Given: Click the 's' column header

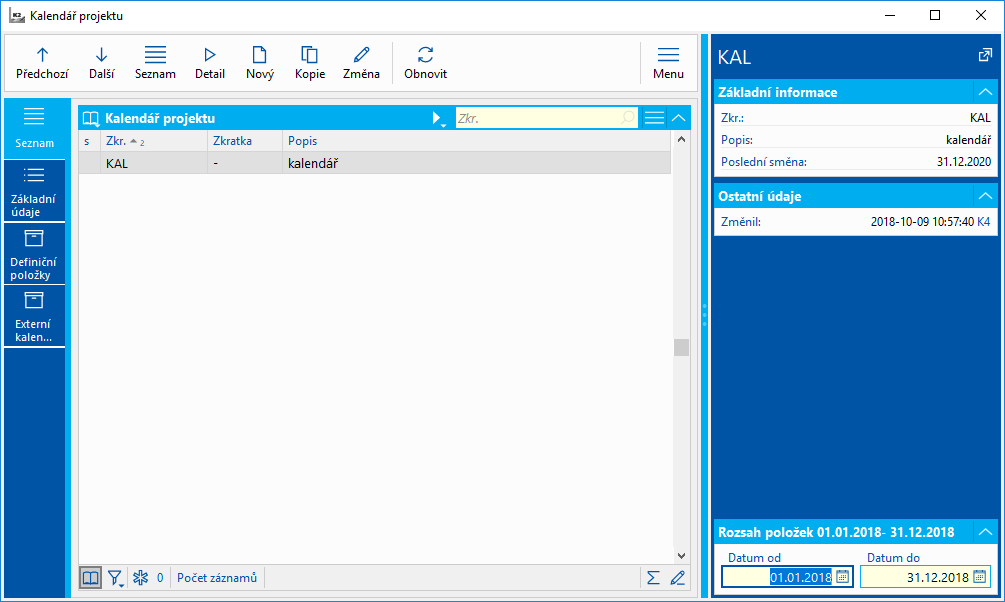Looking at the screenshot, I should 90,141.
